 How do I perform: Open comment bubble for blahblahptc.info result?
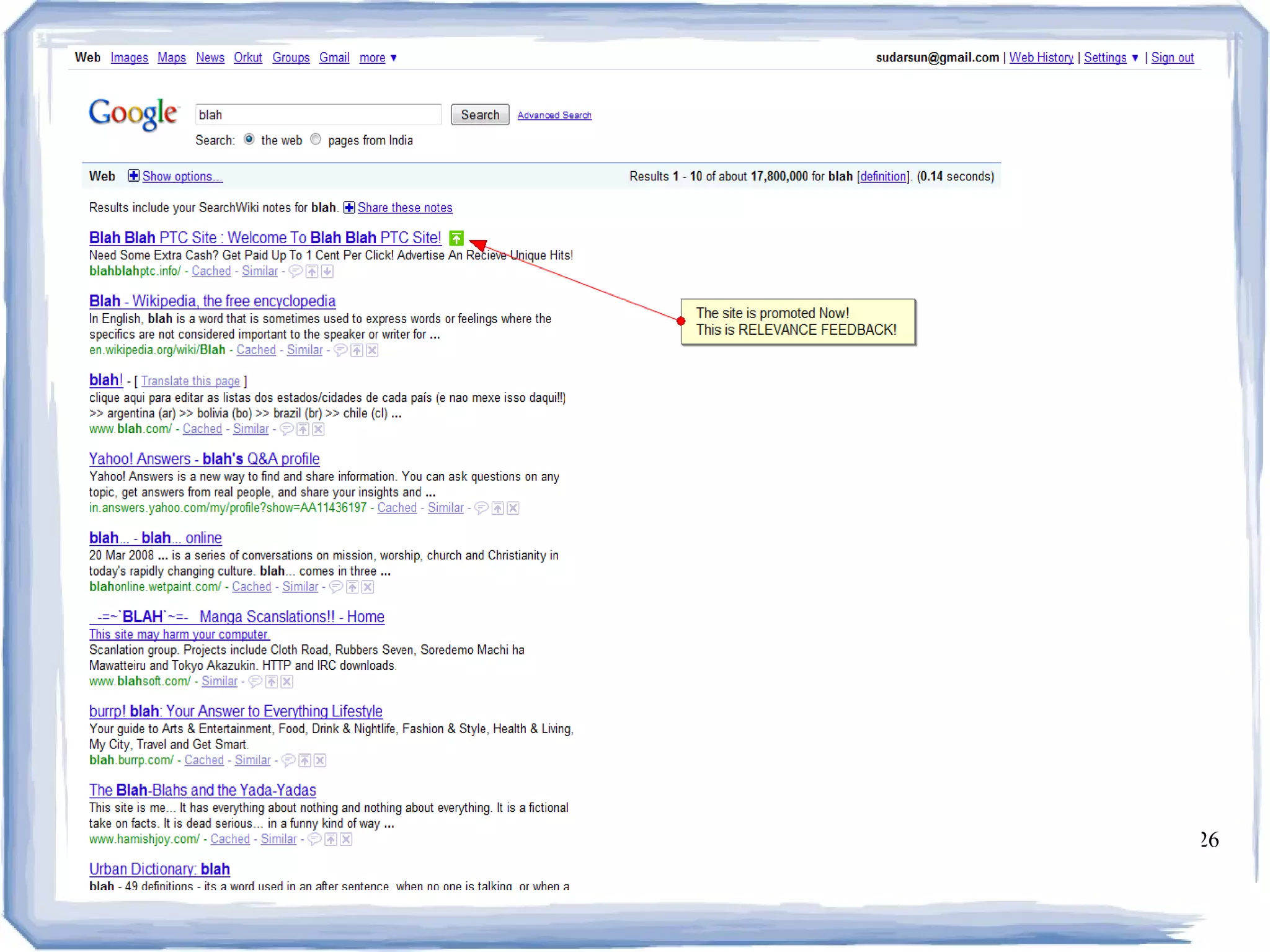coord(296,271)
